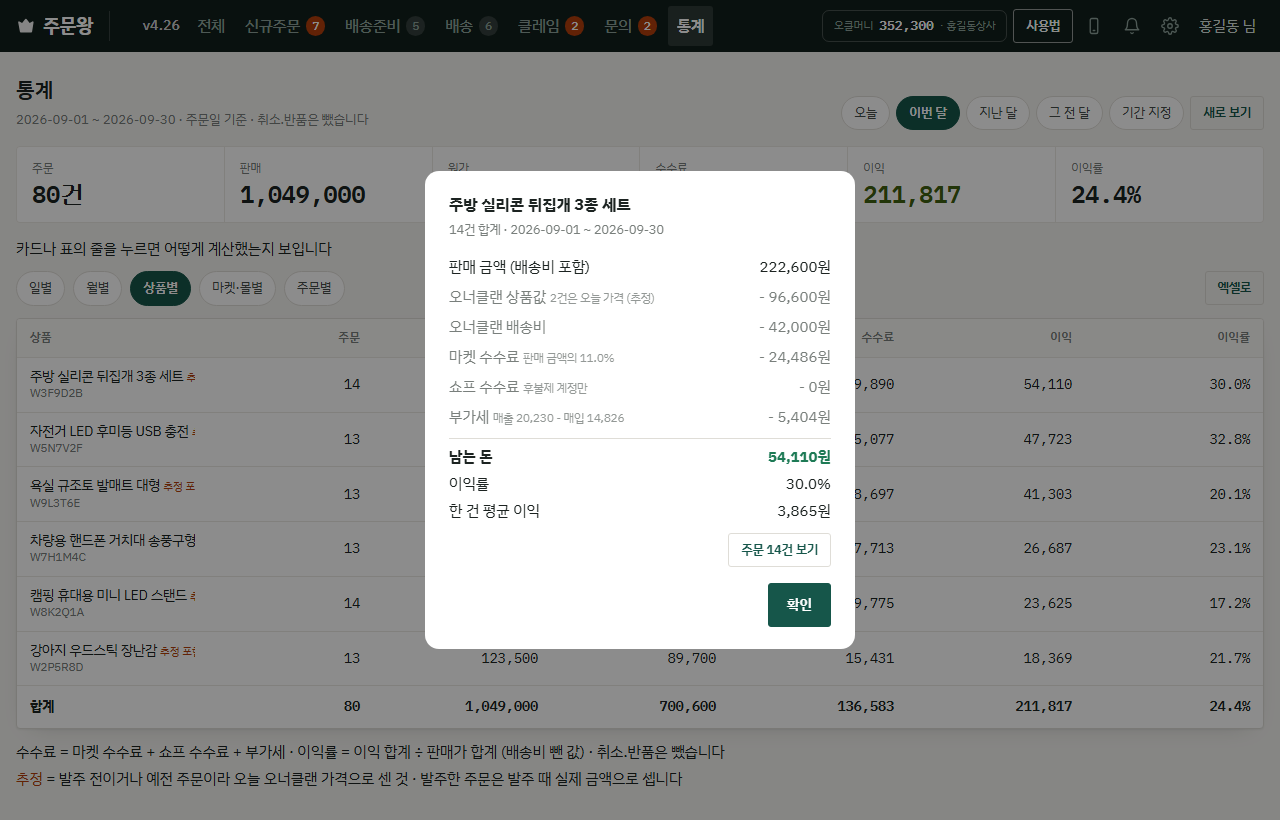This screenshot has height=820, width=1280.
Task: Click the 남는 돈 54,110원 value in dialog
Action: point(799,457)
